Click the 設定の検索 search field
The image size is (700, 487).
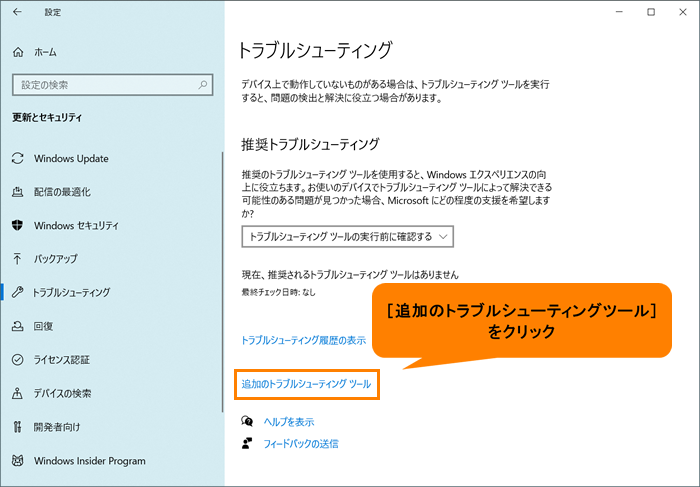112,85
